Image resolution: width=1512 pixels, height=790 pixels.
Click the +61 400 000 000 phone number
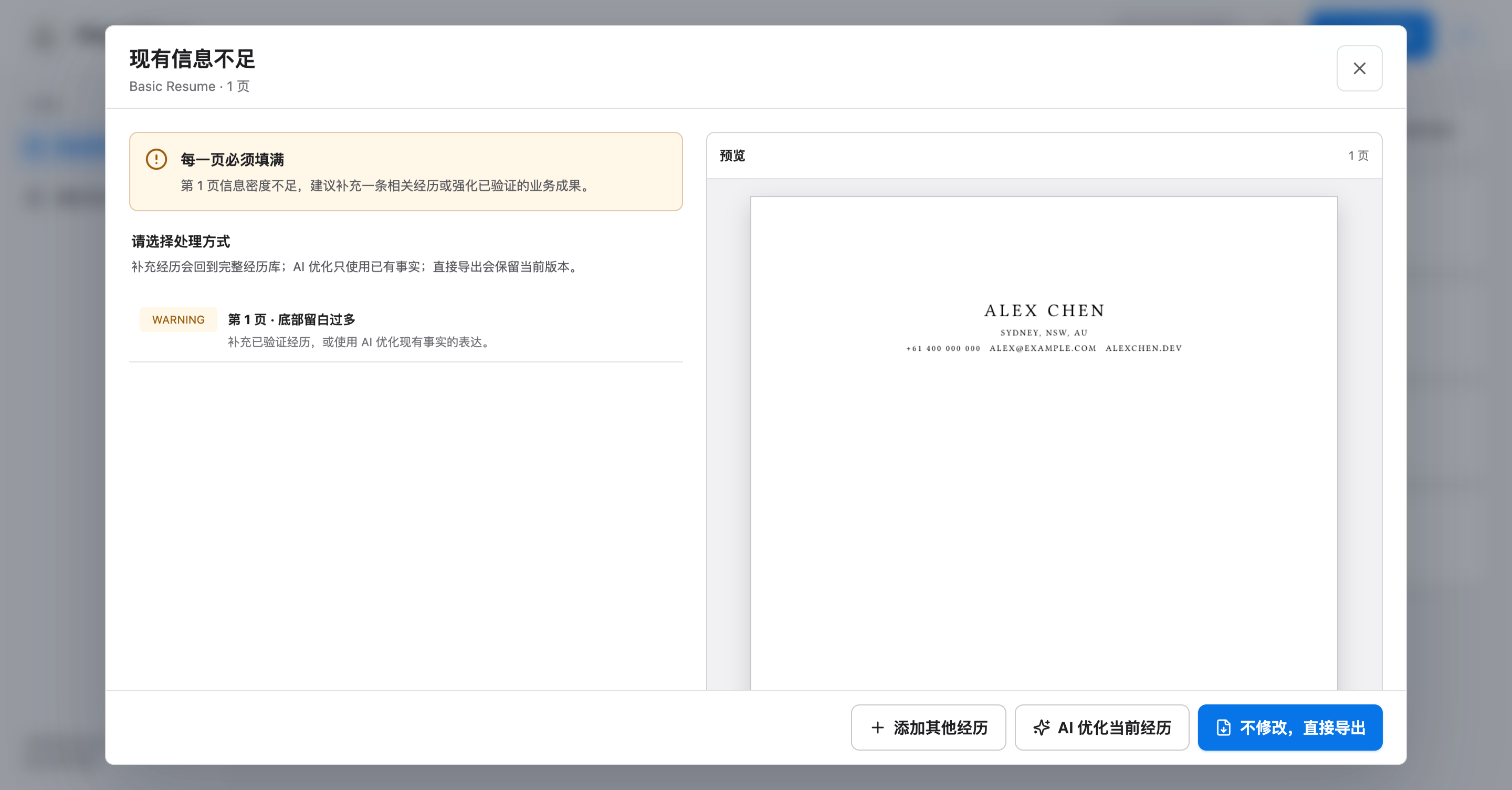pos(943,348)
